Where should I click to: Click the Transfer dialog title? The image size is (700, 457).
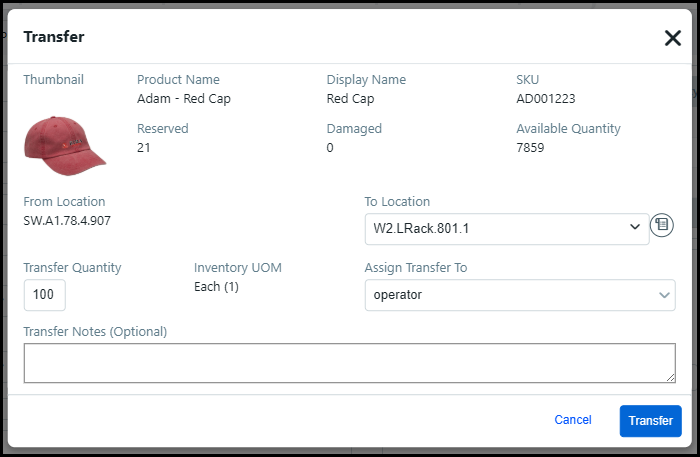click(x=54, y=37)
